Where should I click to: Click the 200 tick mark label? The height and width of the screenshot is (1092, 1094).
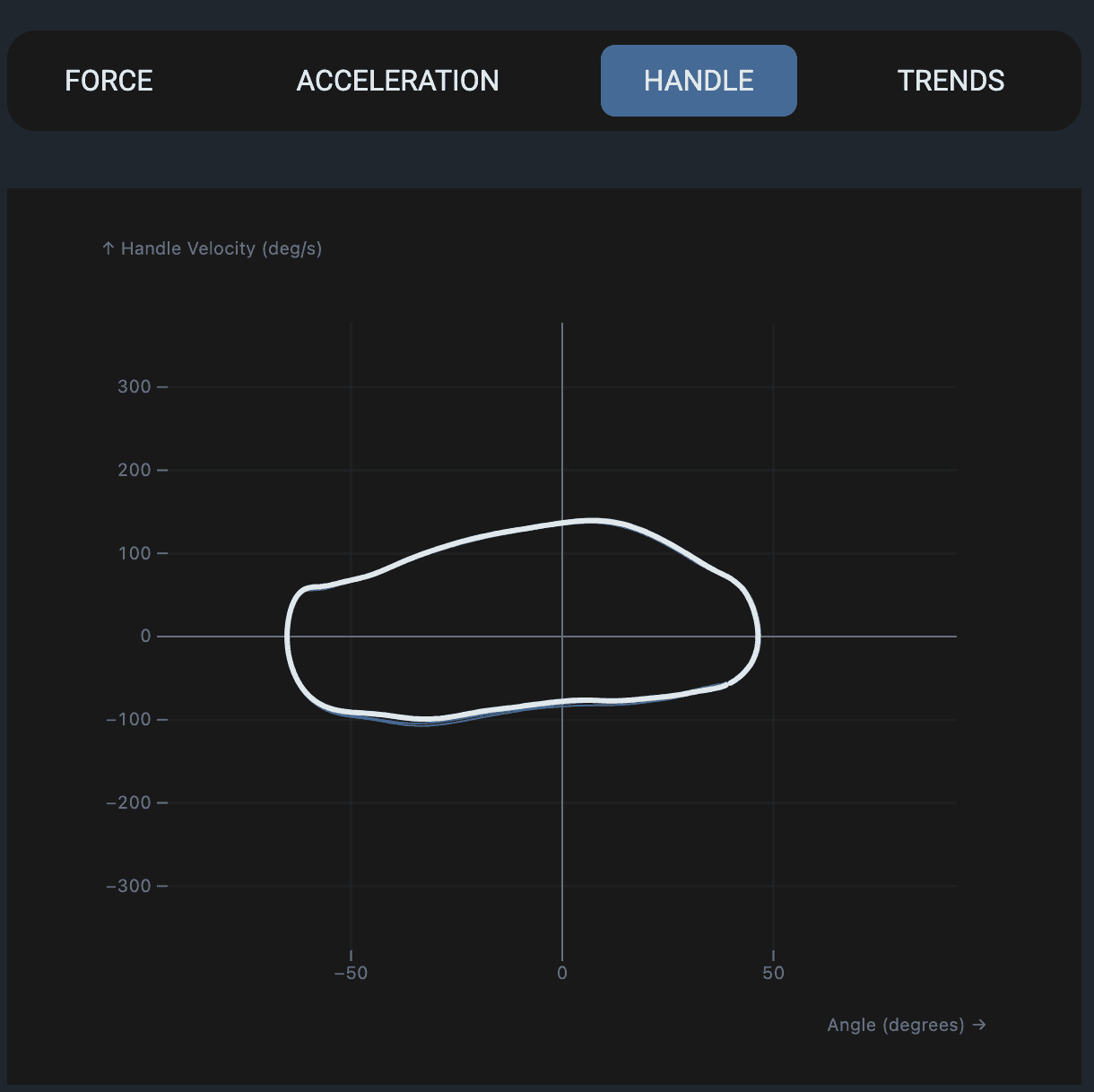pos(133,470)
